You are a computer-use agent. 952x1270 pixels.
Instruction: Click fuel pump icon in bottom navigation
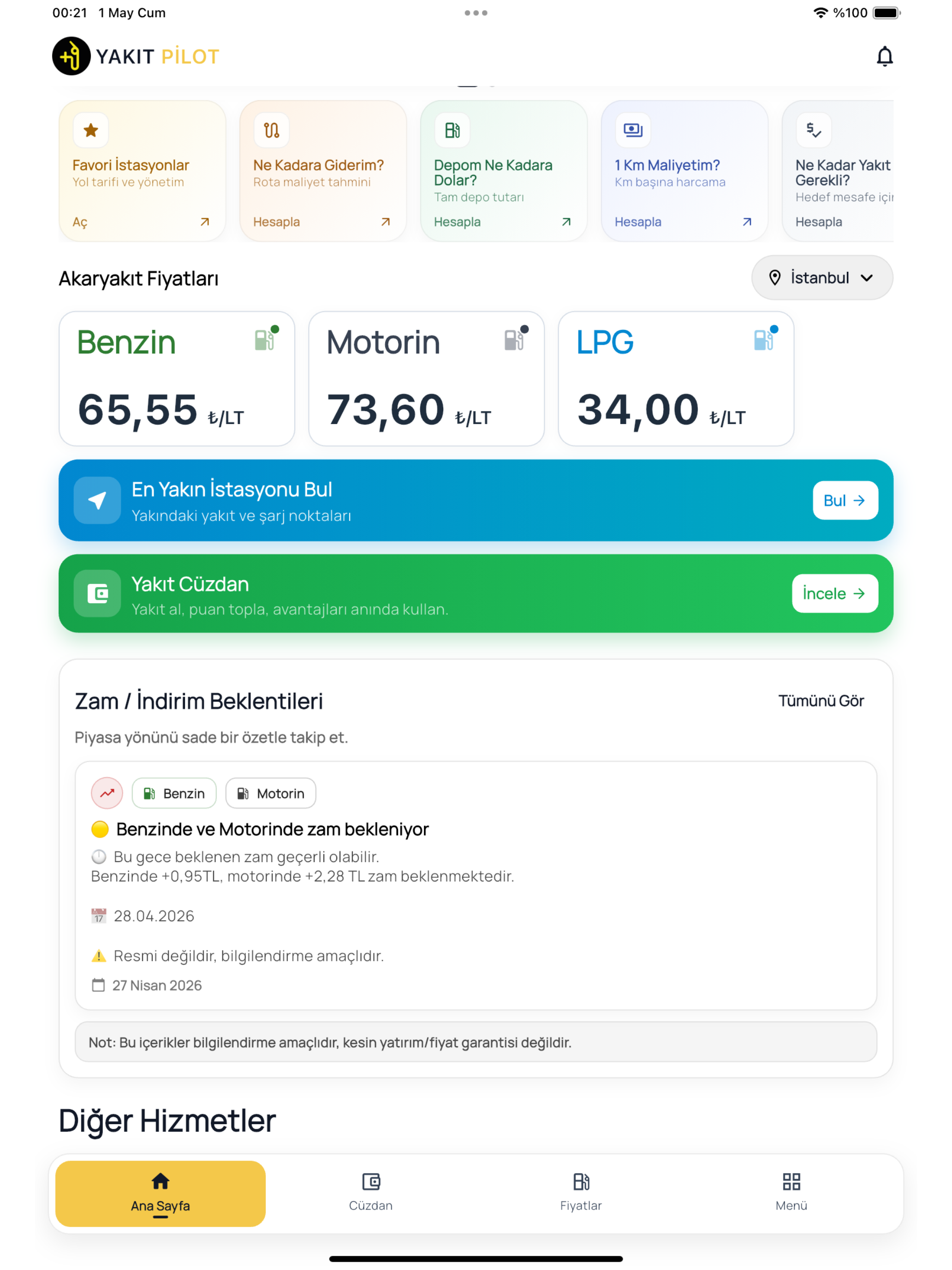[x=581, y=1181]
